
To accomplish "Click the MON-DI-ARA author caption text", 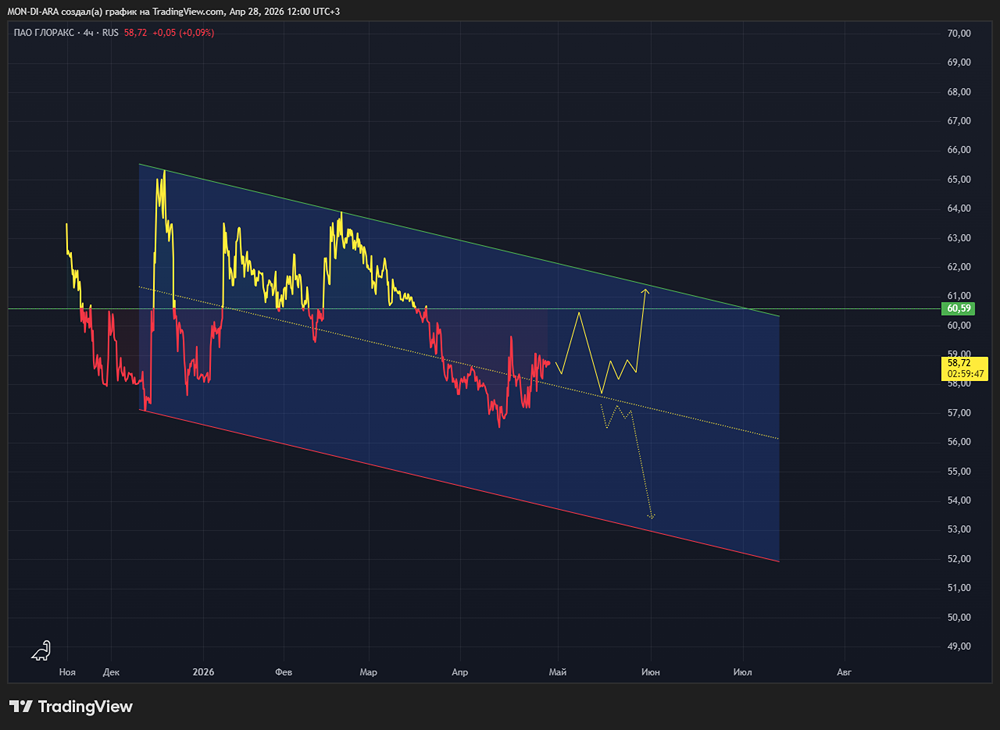I will coord(173,11).
